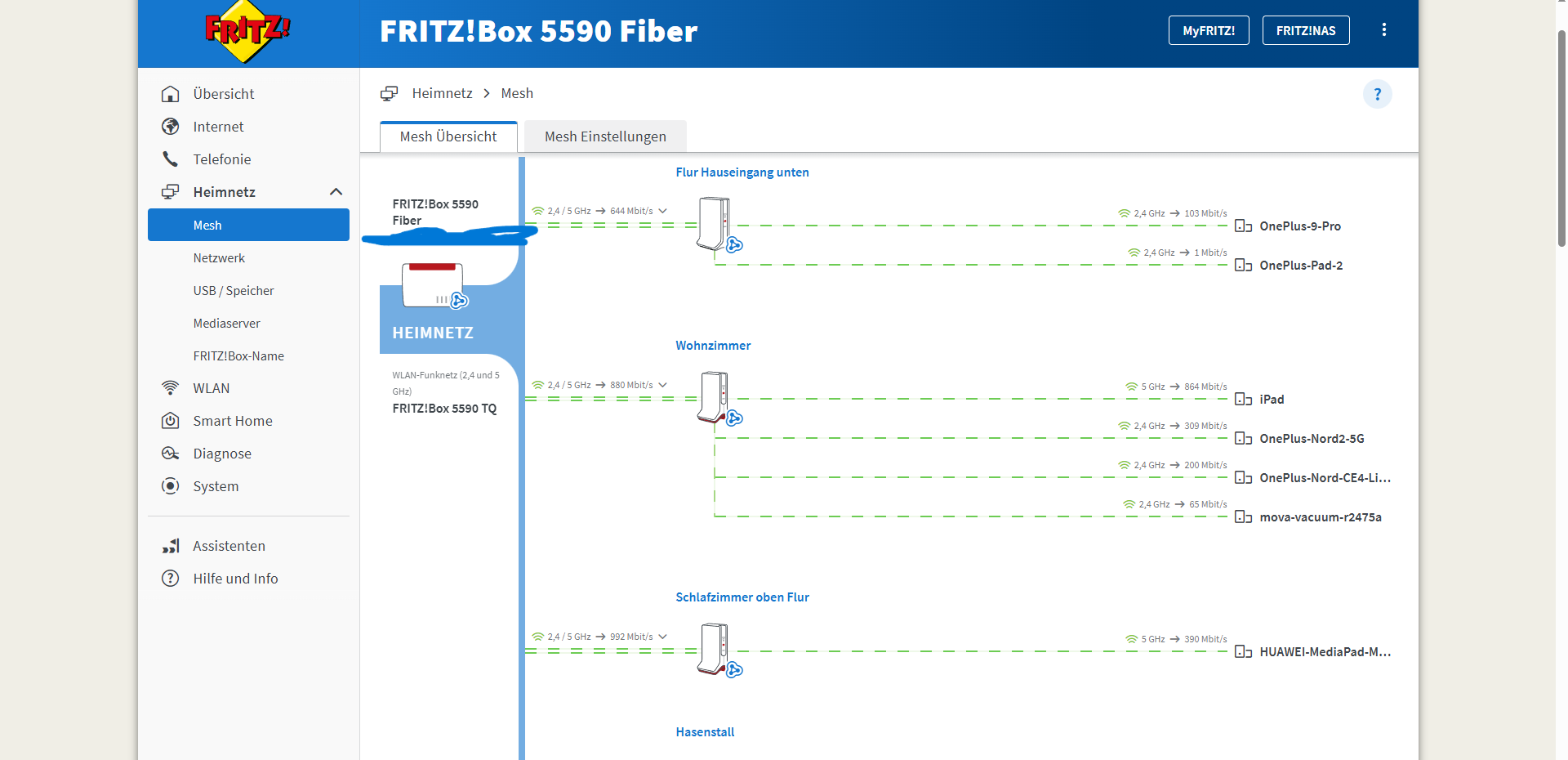Click the device icon beside HUAWEI-MediaPad
Viewport: 1568px width, 760px height.
[x=1243, y=652]
